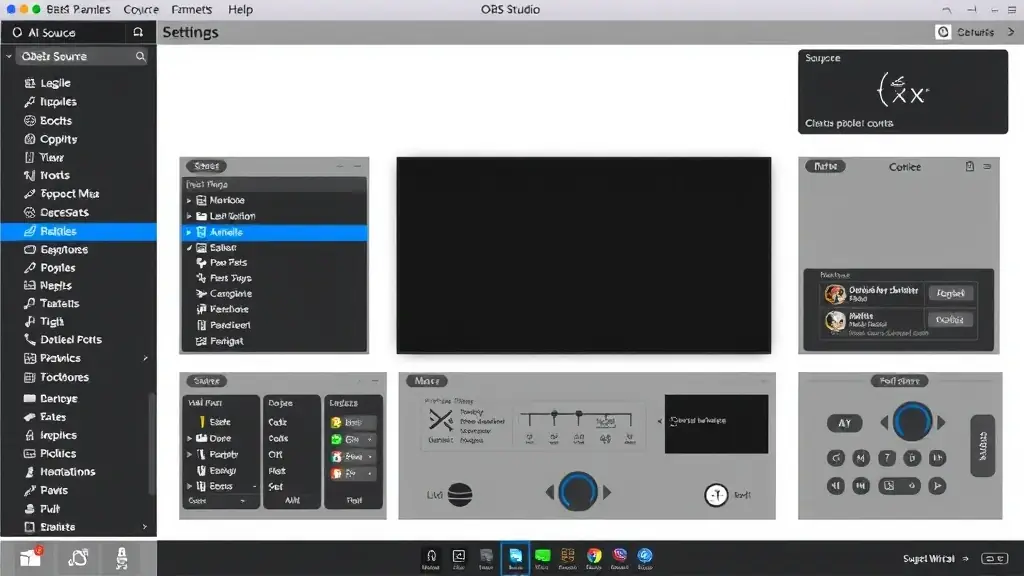Expand the Ptevvics sidebar chevron
This screenshot has height=576, width=1024.
(145, 358)
